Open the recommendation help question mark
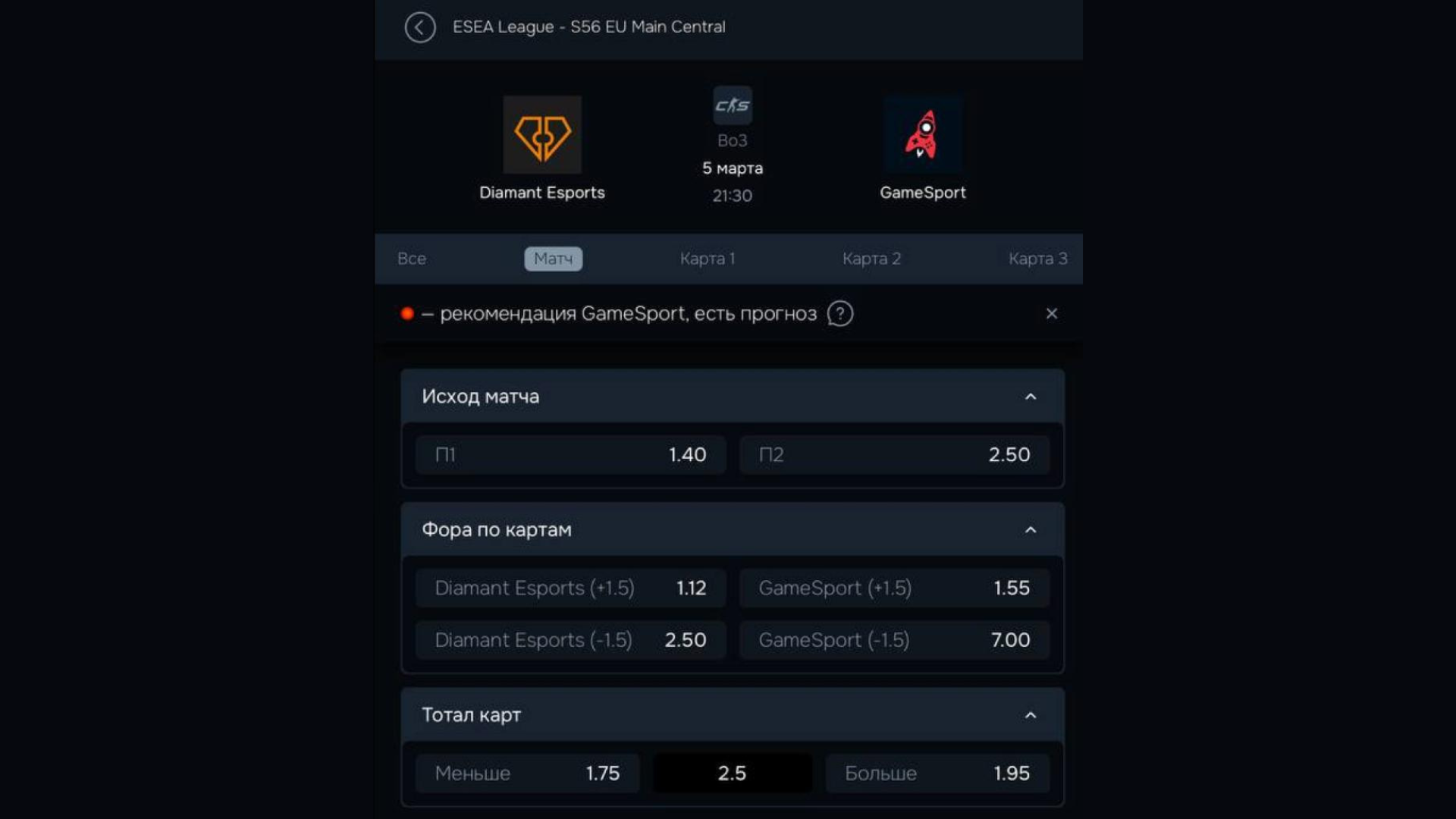 839,314
